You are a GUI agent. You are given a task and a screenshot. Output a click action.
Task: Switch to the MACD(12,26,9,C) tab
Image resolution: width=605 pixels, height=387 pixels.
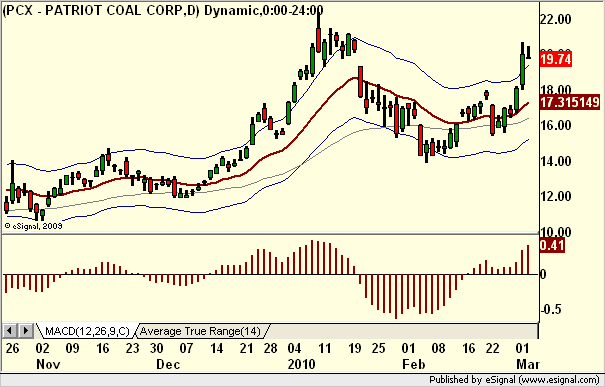tap(87, 331)
